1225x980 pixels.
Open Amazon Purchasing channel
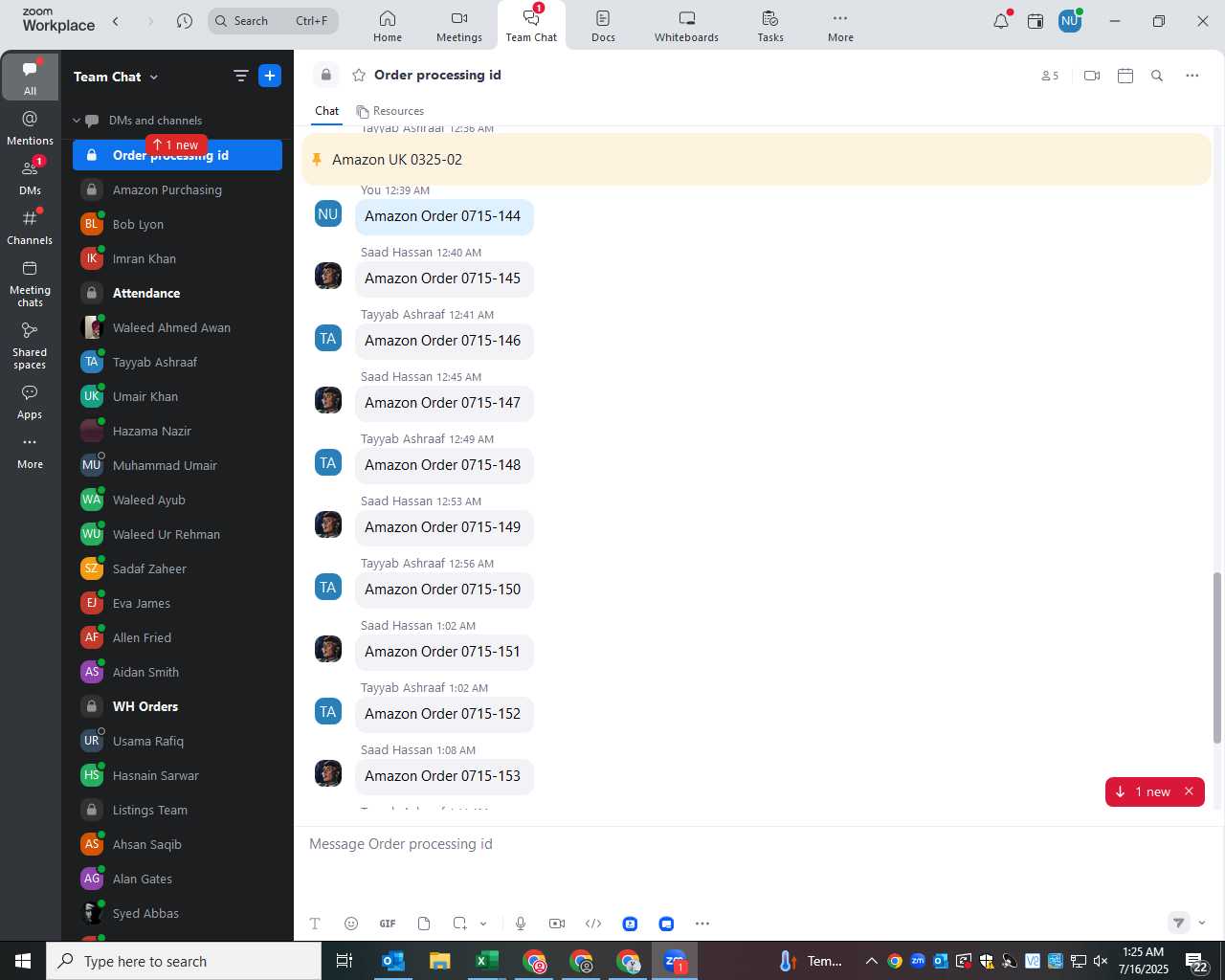coord(177,189)
